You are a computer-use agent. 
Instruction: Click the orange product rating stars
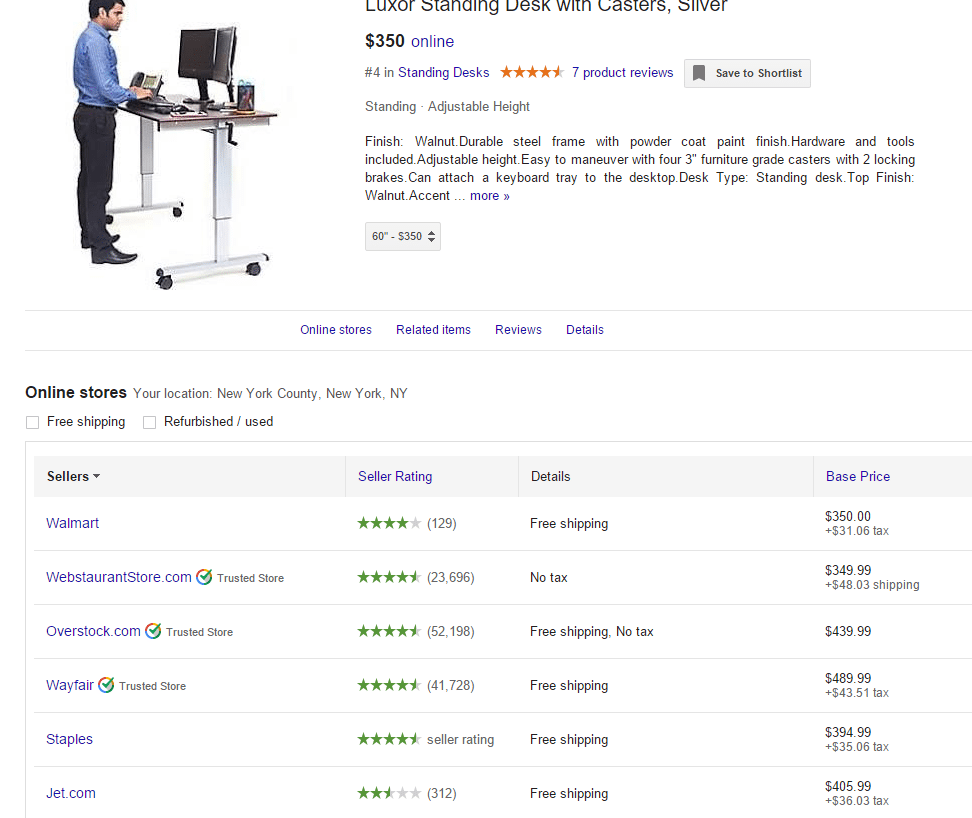pyautogui.click(x=532, y=73)
